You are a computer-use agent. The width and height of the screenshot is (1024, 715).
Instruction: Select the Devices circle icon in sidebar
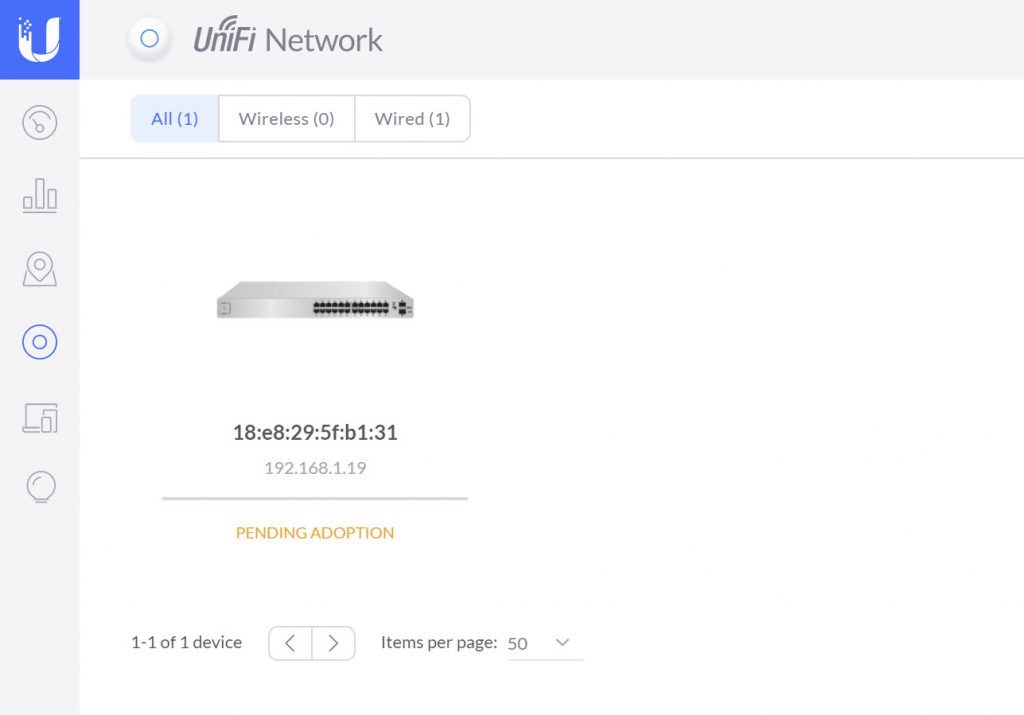tap(40, 342)
